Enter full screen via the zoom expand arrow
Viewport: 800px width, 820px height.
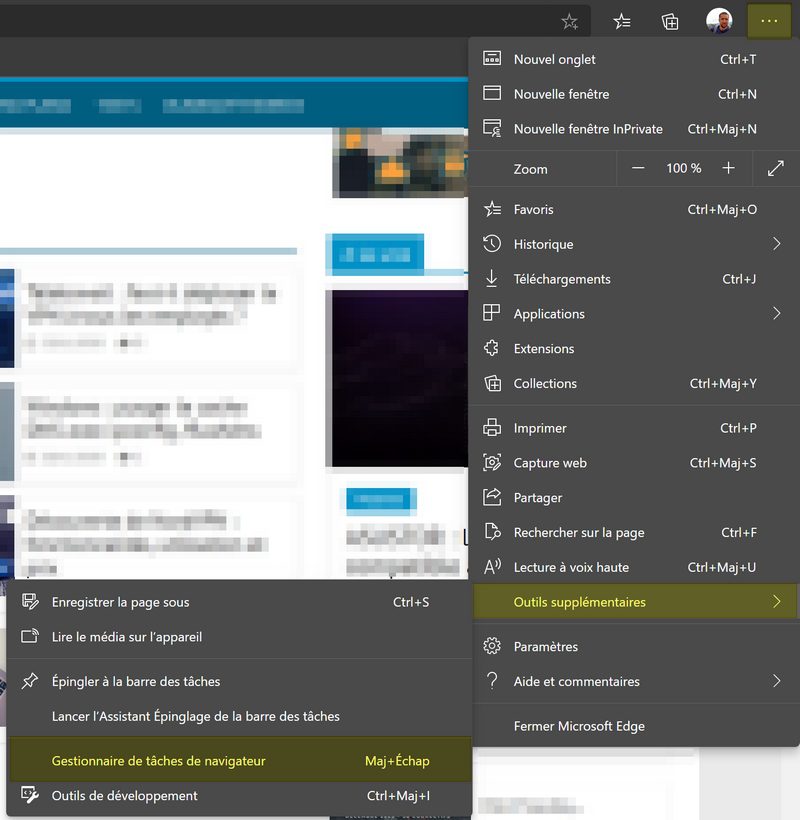[775, 168]
